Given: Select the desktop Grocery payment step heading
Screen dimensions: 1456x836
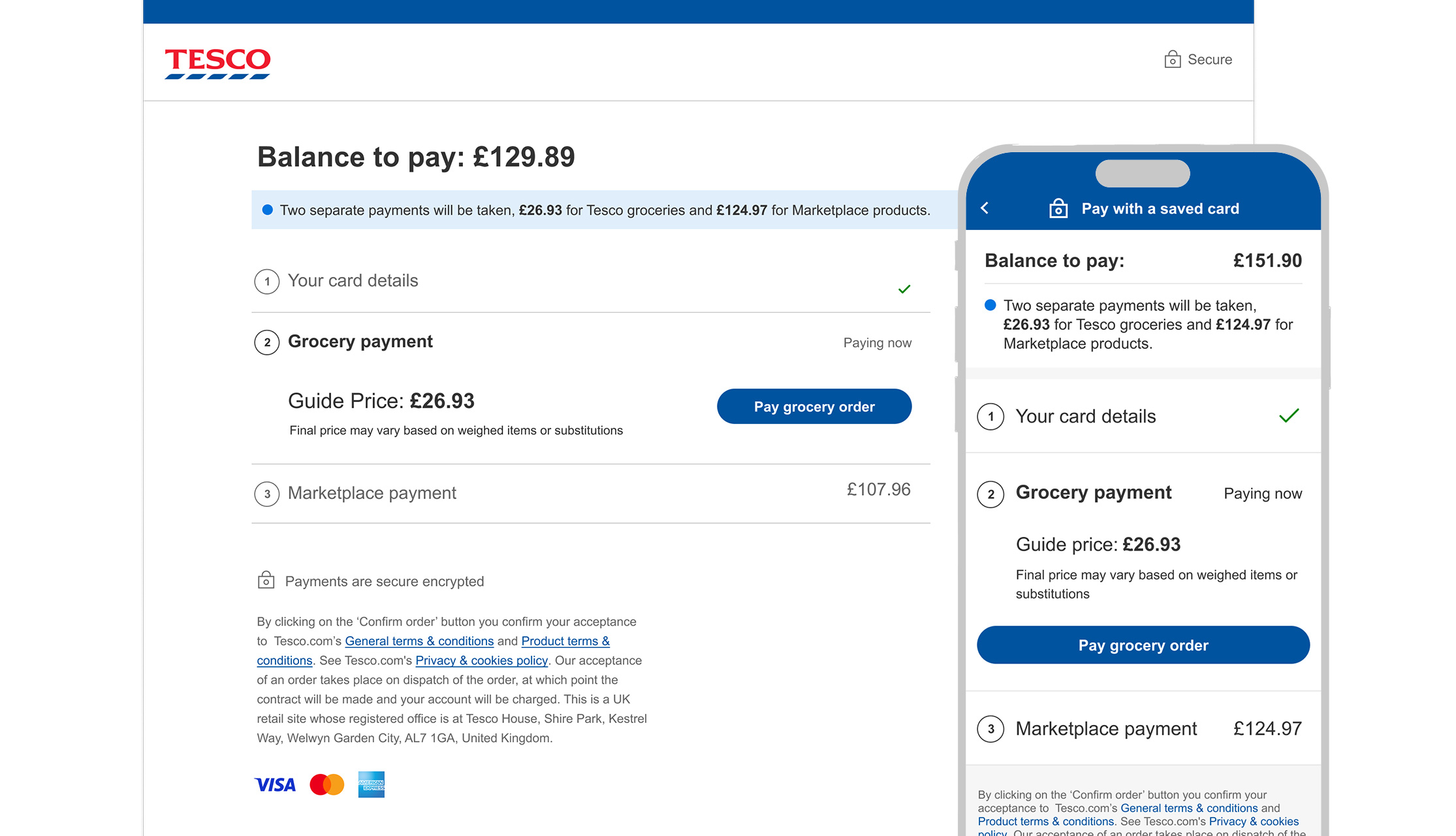Looking at the screenshot, I should click(x=360, y=342).
